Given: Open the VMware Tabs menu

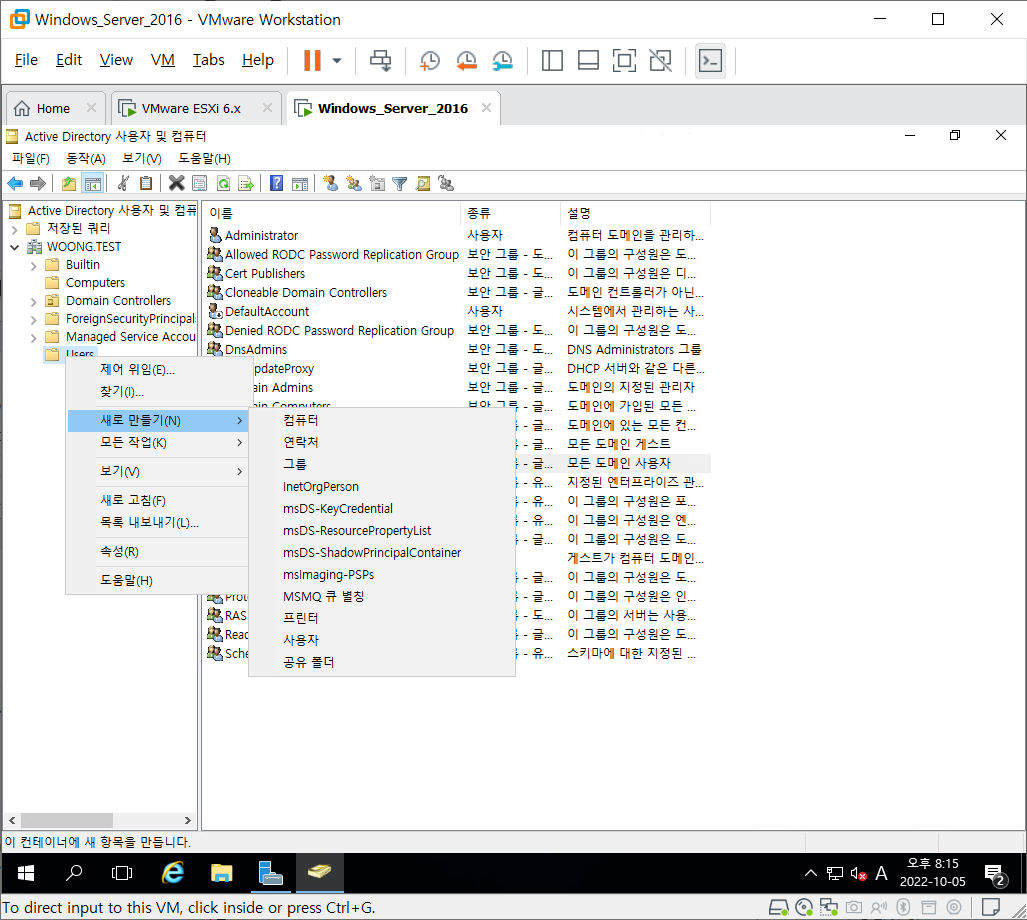Looking at the screenshot, I should tap(208, 60).
